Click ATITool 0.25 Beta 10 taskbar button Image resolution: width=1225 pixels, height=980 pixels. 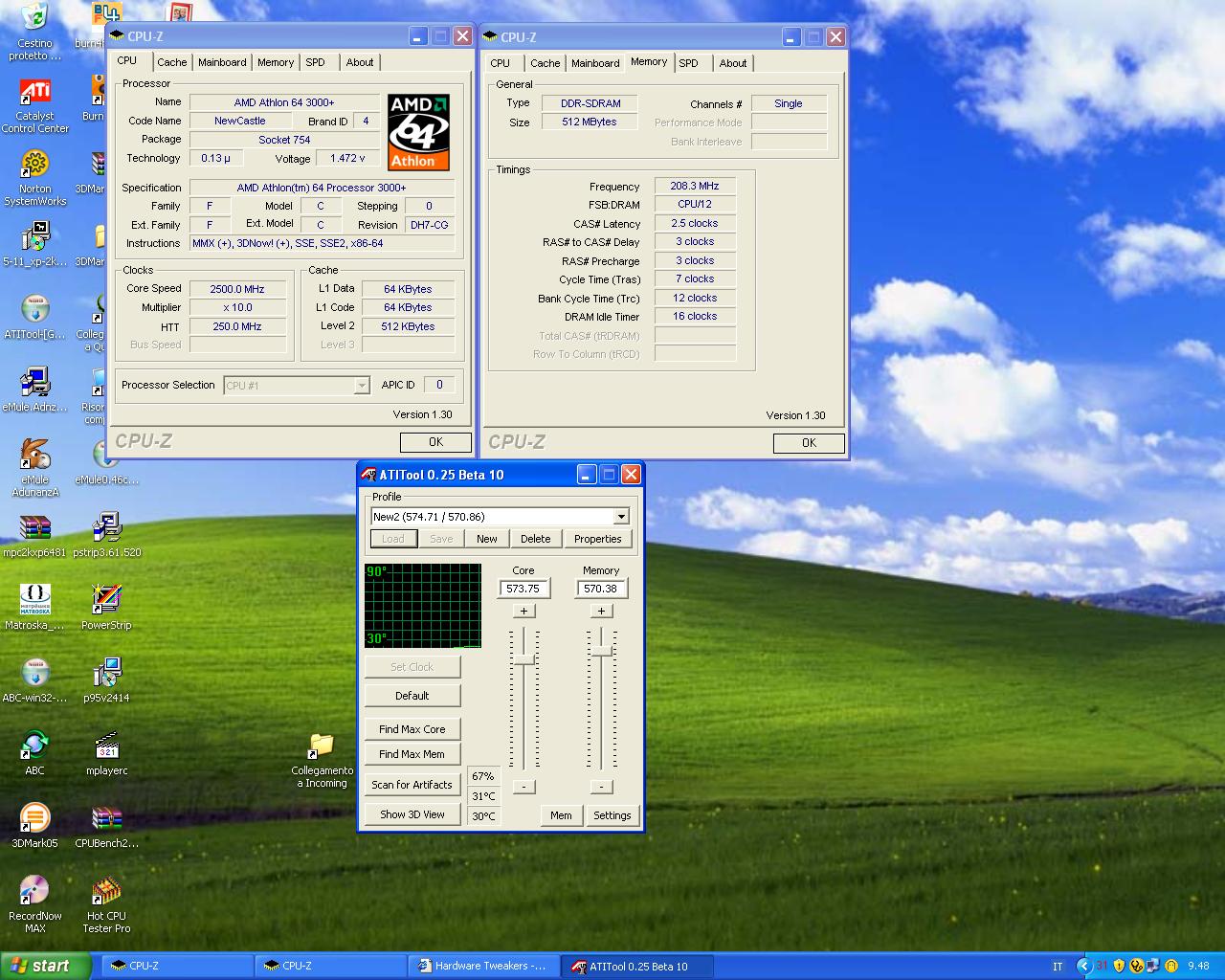(x=638, y=966)
